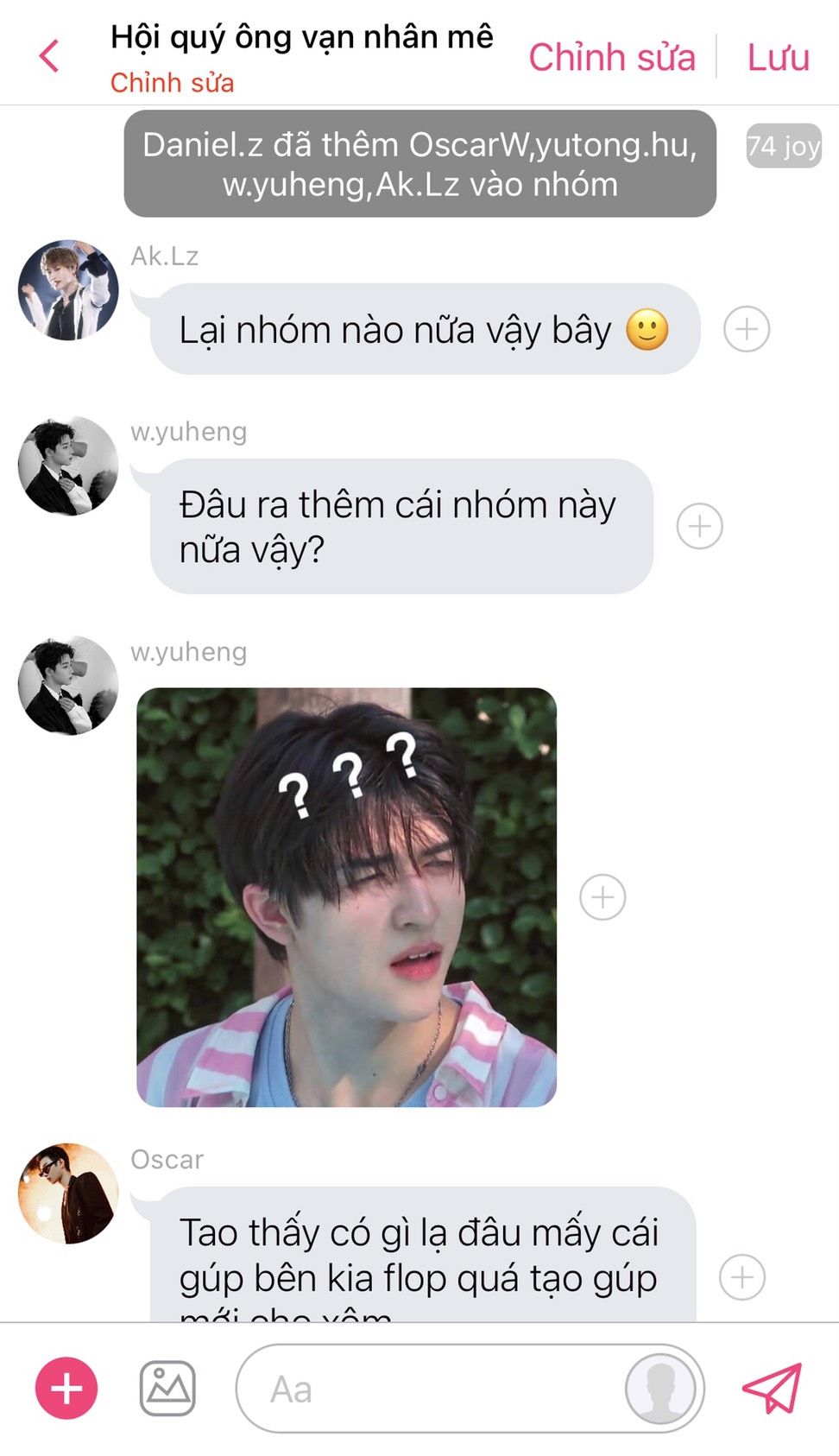
Task: Tap plus circle beside Oscar's message
Action: (x=742, y=1277)
